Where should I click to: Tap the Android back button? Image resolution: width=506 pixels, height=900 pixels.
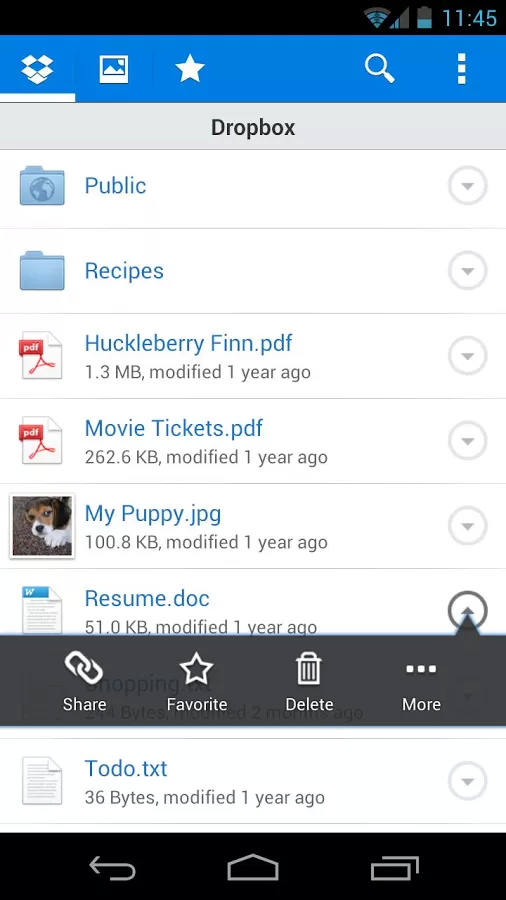[112, 867]
